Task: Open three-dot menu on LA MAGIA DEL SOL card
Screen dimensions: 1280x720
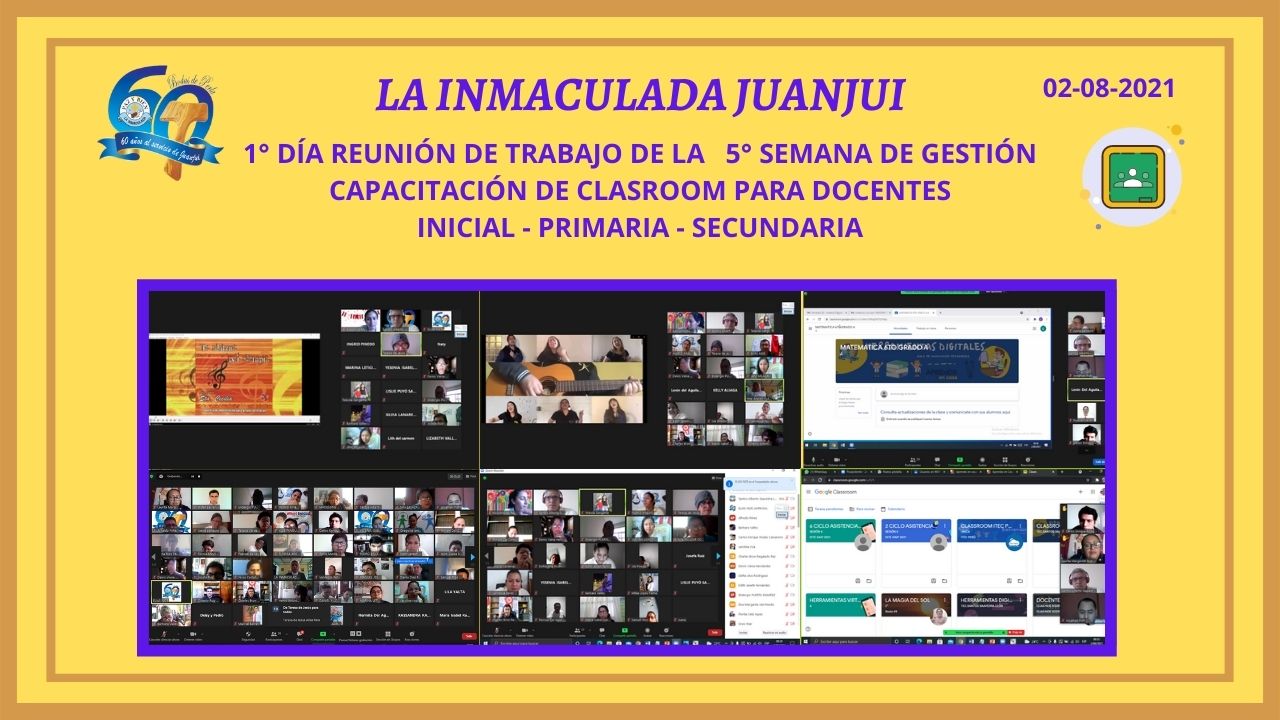Action: [x=945, y=600]
